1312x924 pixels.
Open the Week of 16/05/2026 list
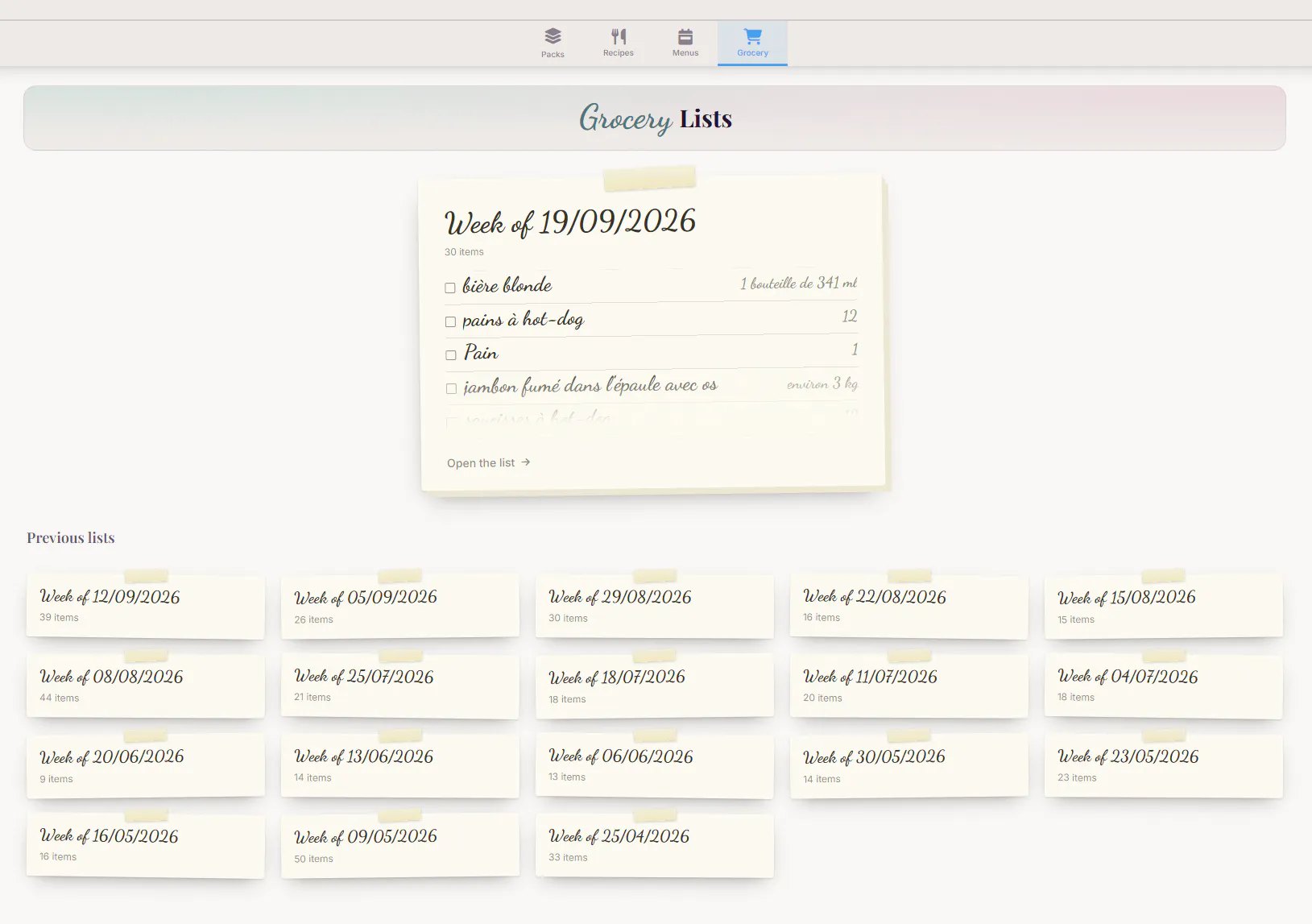pyautogui.click(x=146, y=845)
